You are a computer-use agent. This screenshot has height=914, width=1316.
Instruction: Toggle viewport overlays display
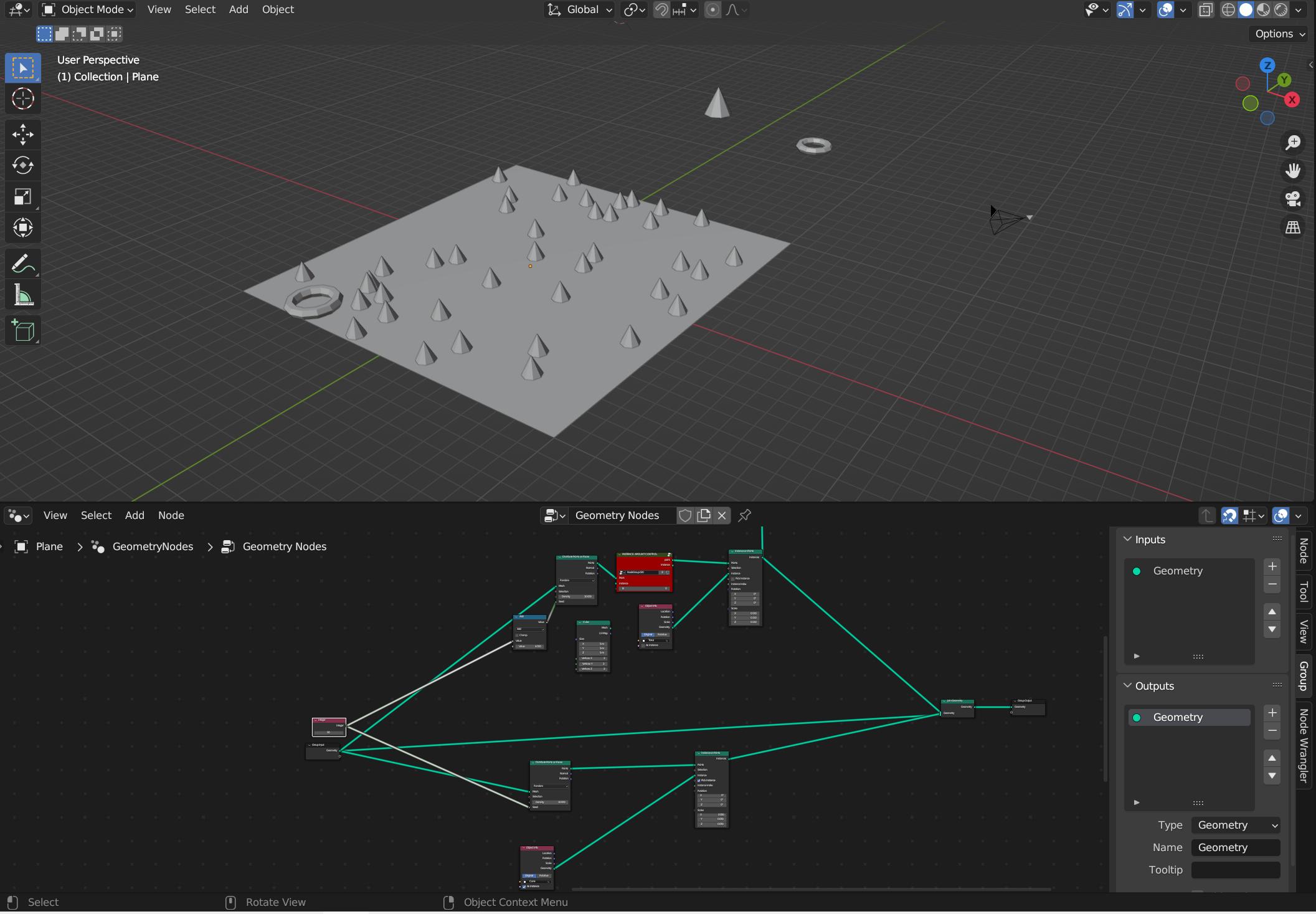click(1165, 9)
